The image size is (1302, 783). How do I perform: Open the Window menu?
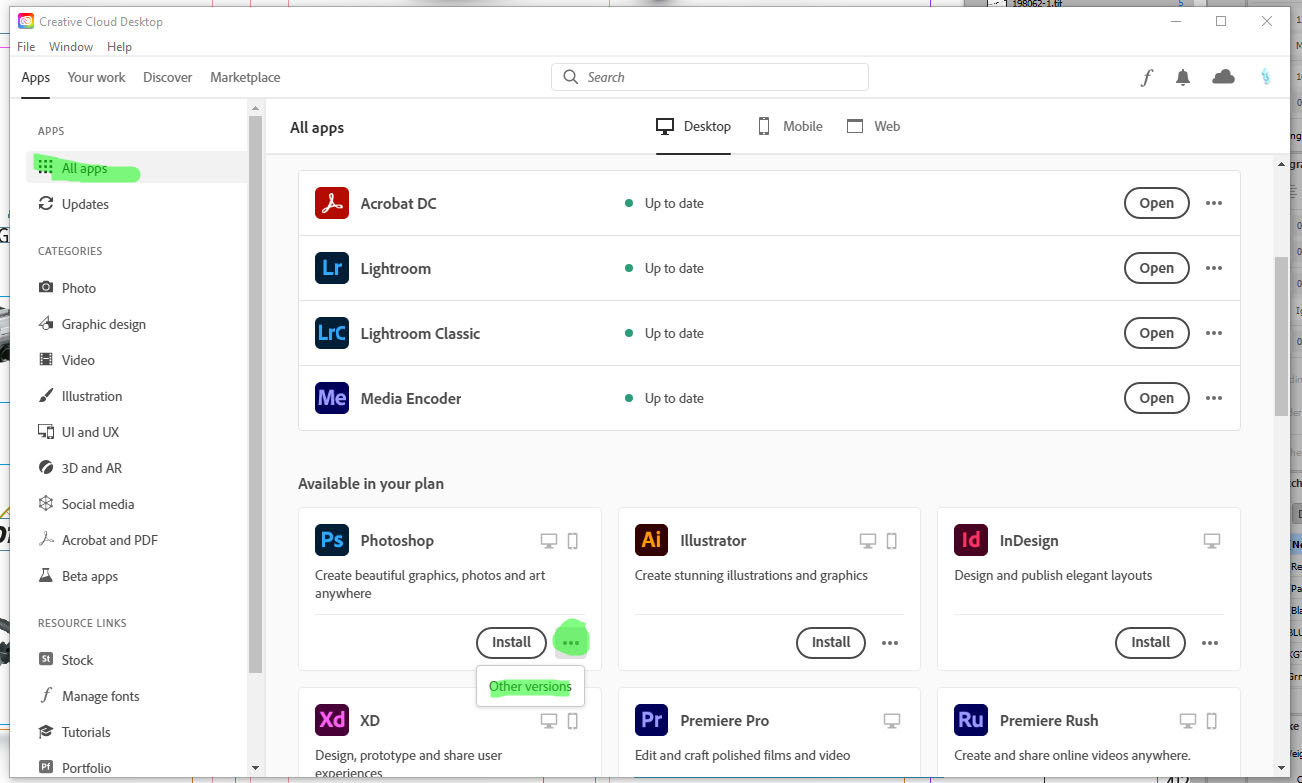coord(71,47)
